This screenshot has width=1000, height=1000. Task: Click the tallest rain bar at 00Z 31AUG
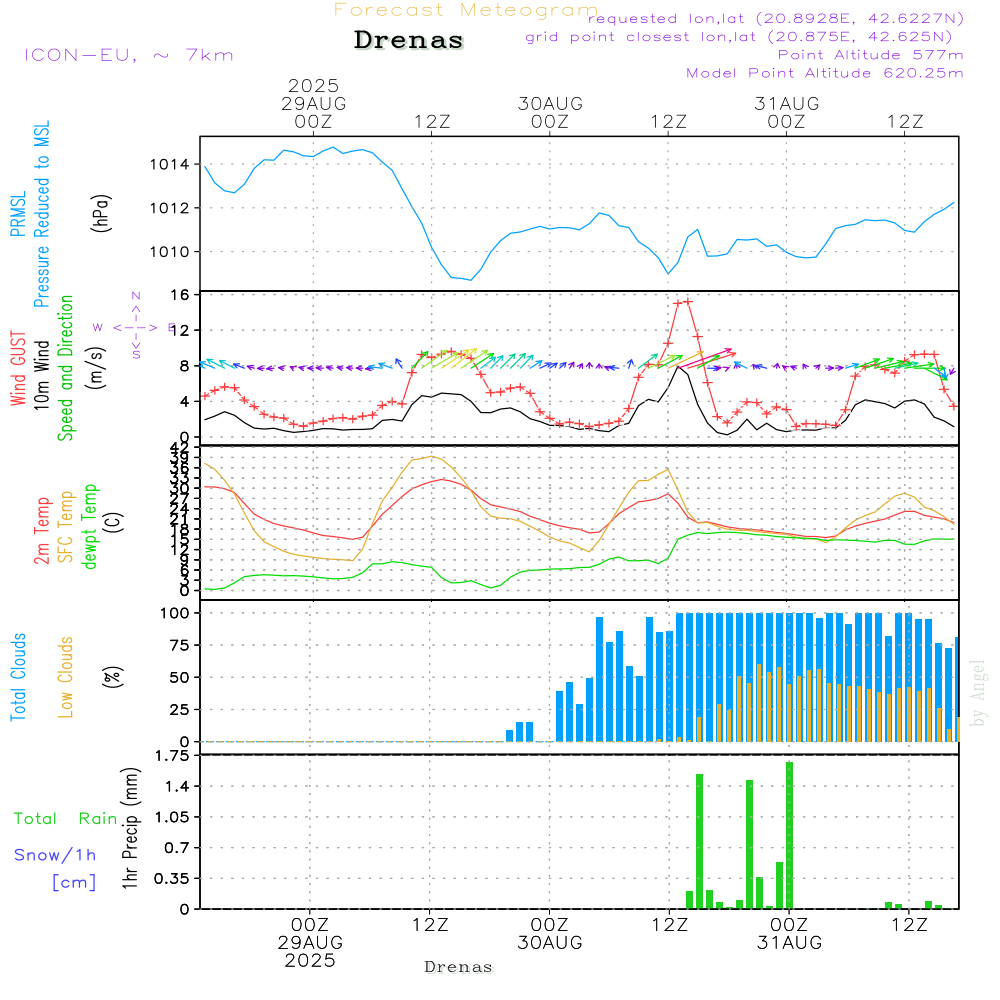pyautogui.click(x=790, y=835)
